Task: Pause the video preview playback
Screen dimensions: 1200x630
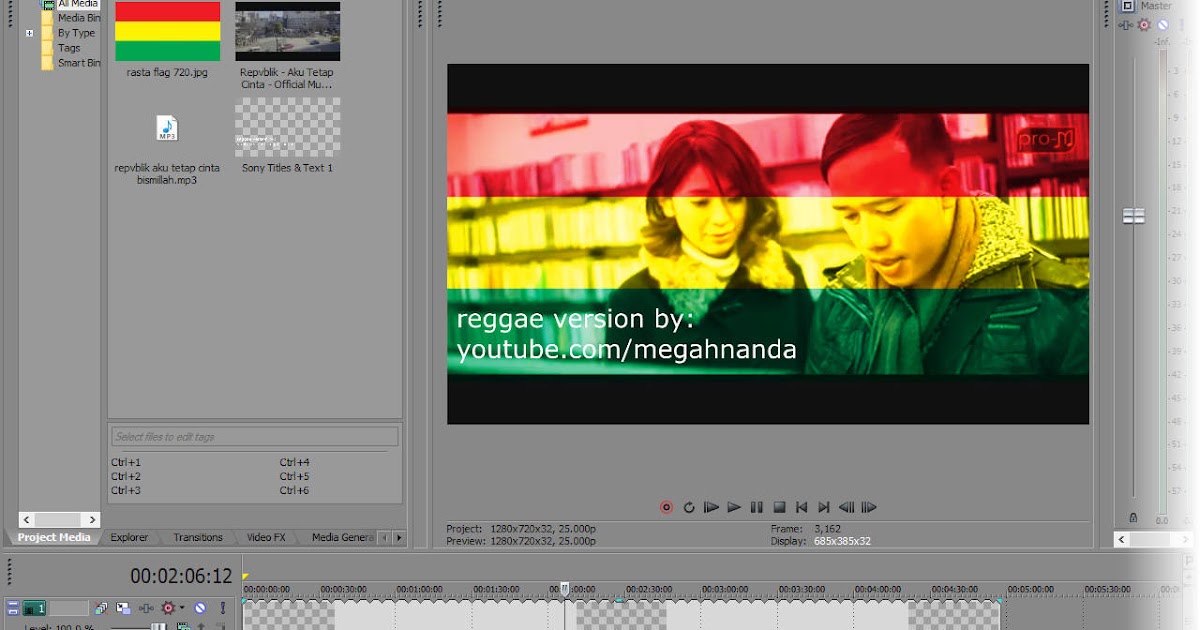Action: (757, 507)
